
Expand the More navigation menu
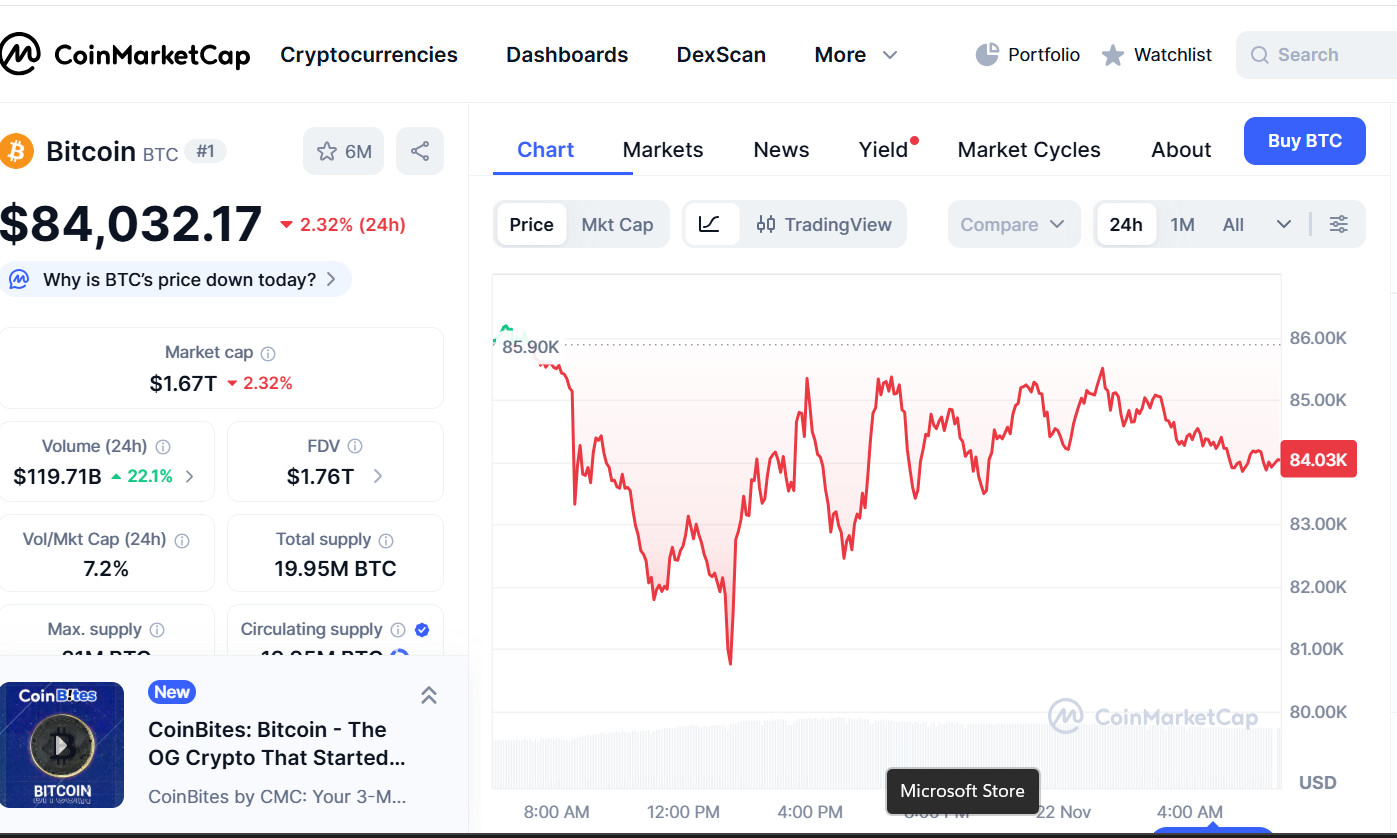856,55
